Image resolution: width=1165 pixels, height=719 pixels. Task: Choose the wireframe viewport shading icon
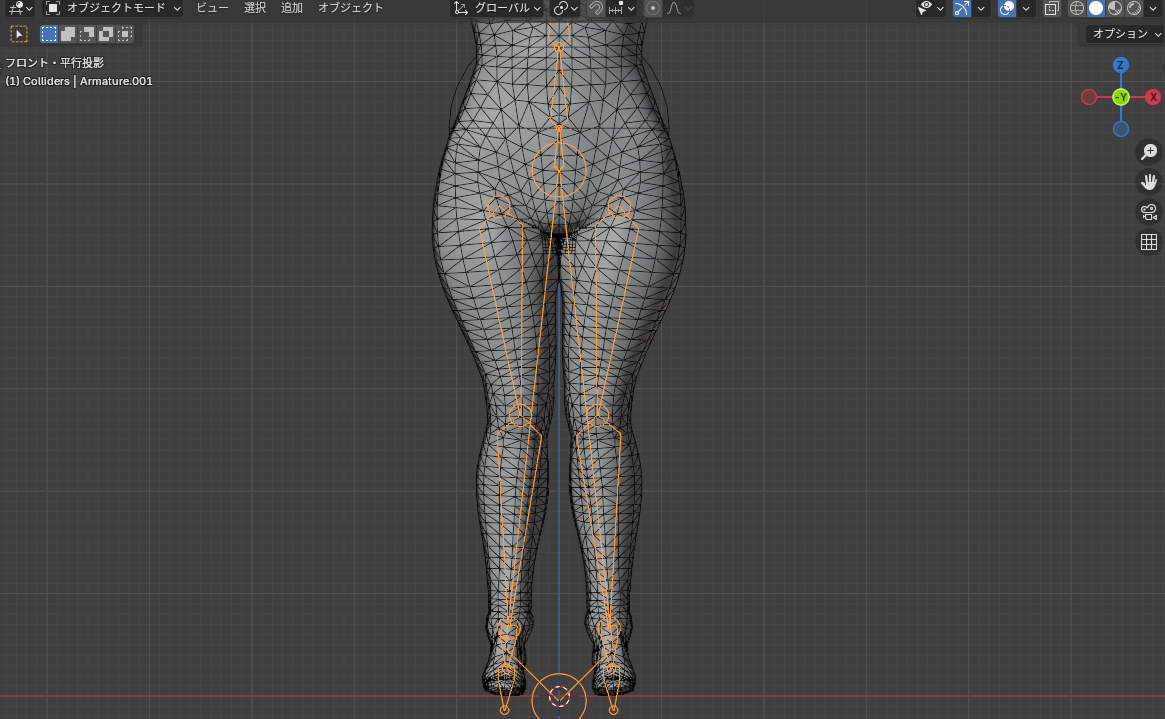[x=1077, y=8]
